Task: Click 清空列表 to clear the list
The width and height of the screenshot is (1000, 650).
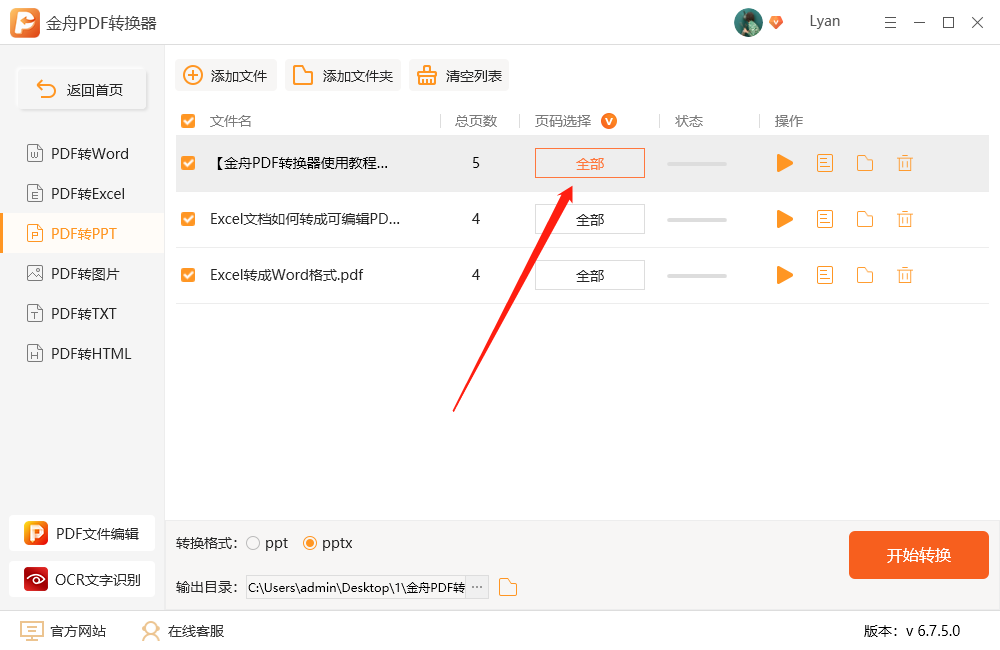Action: 459,75
